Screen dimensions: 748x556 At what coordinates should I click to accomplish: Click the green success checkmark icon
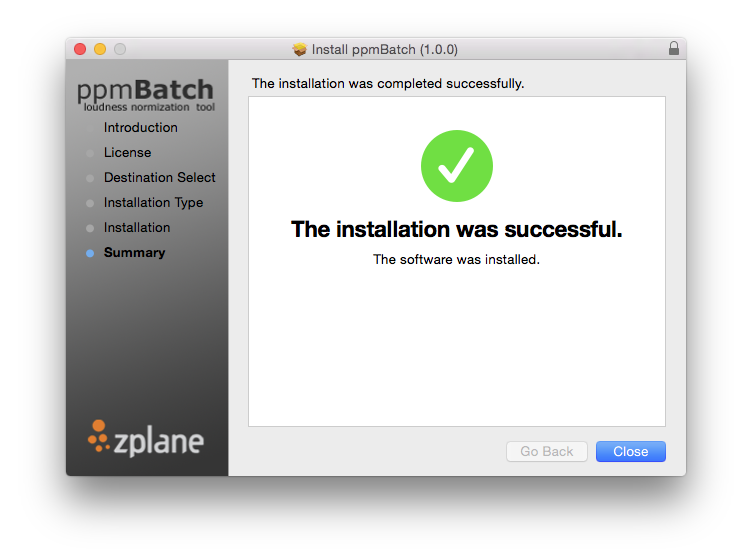click(x=457, y=165)
